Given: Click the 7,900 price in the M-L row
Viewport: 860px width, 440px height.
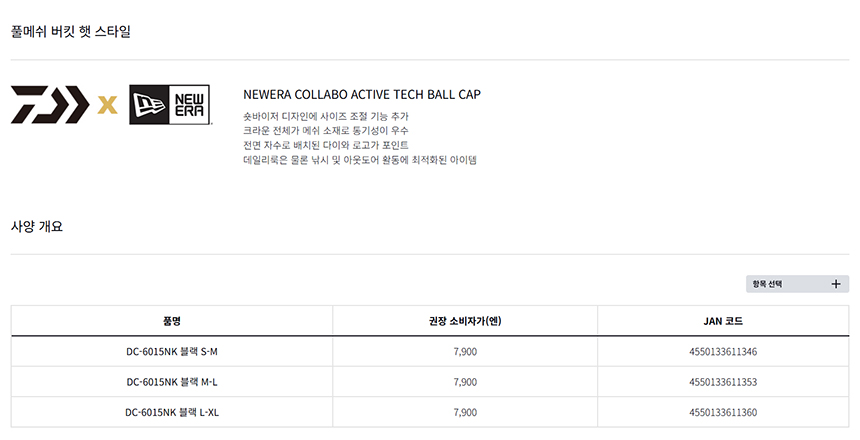Looking at the screenshot, I should pos(465,382).
